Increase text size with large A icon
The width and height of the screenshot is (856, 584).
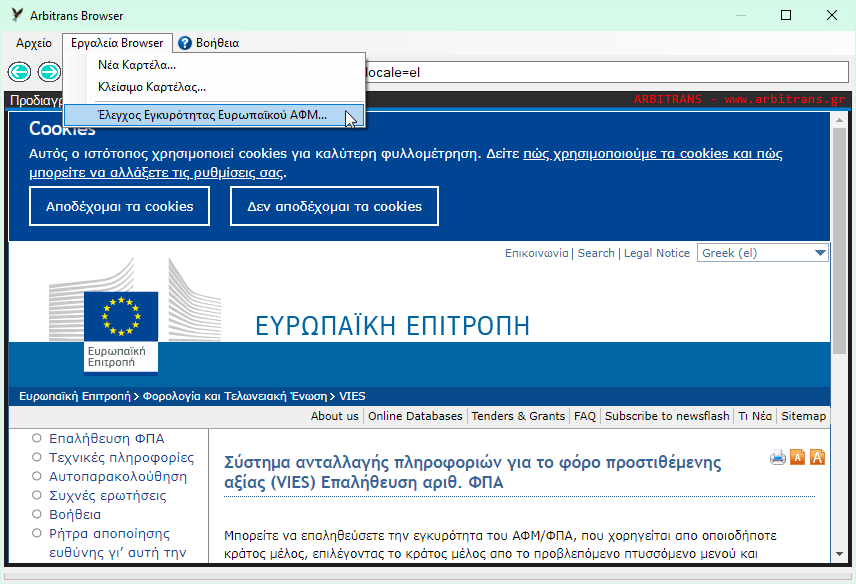click(817, 457)
